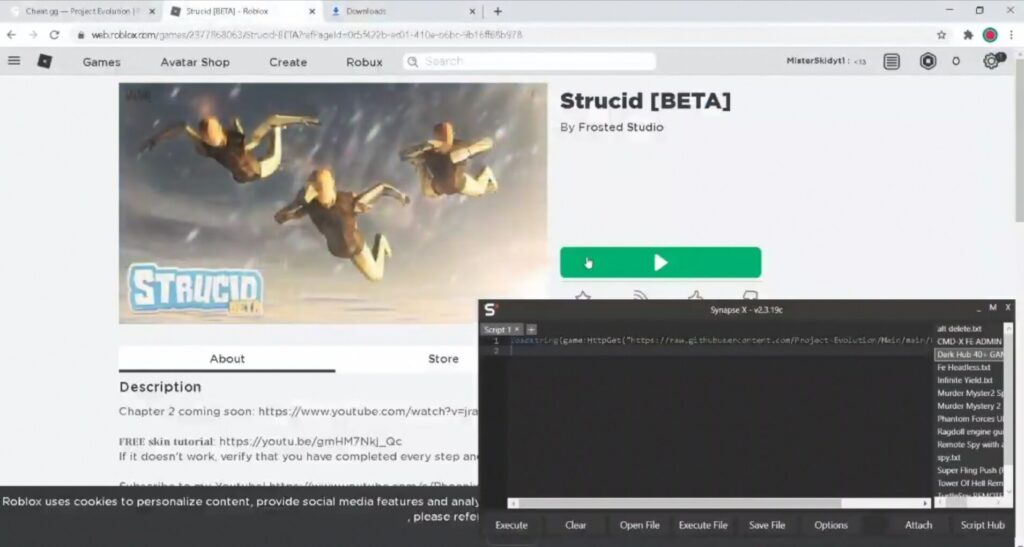Click Save File button
This screenshot has width=1024, height=547.
point(767,525)
